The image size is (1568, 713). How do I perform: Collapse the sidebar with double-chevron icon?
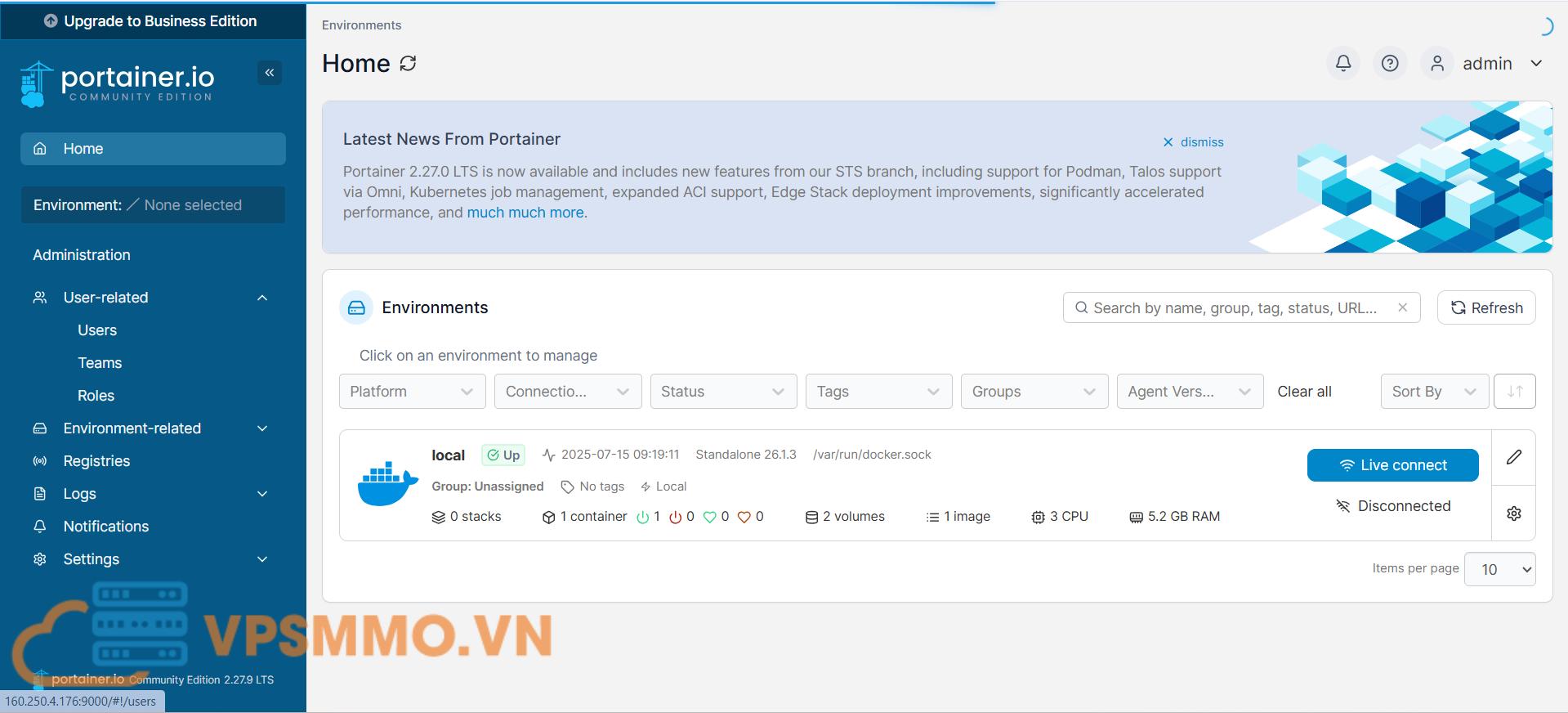[x=270, y=73]
